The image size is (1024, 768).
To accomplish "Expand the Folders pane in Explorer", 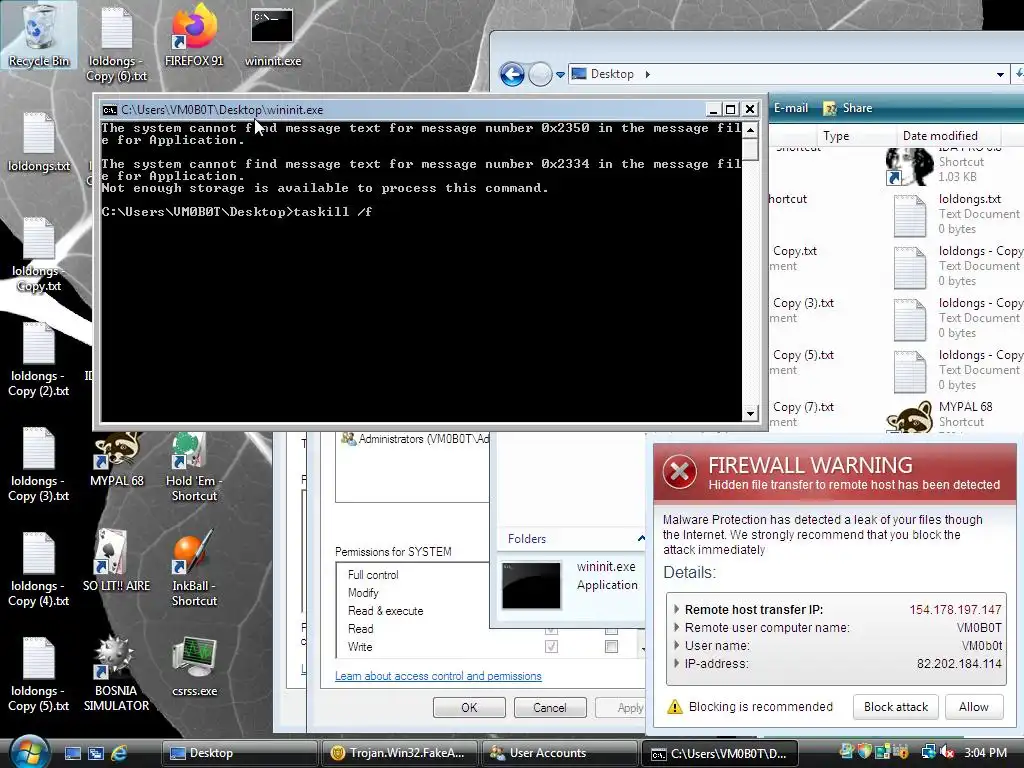I will (641, 538).
